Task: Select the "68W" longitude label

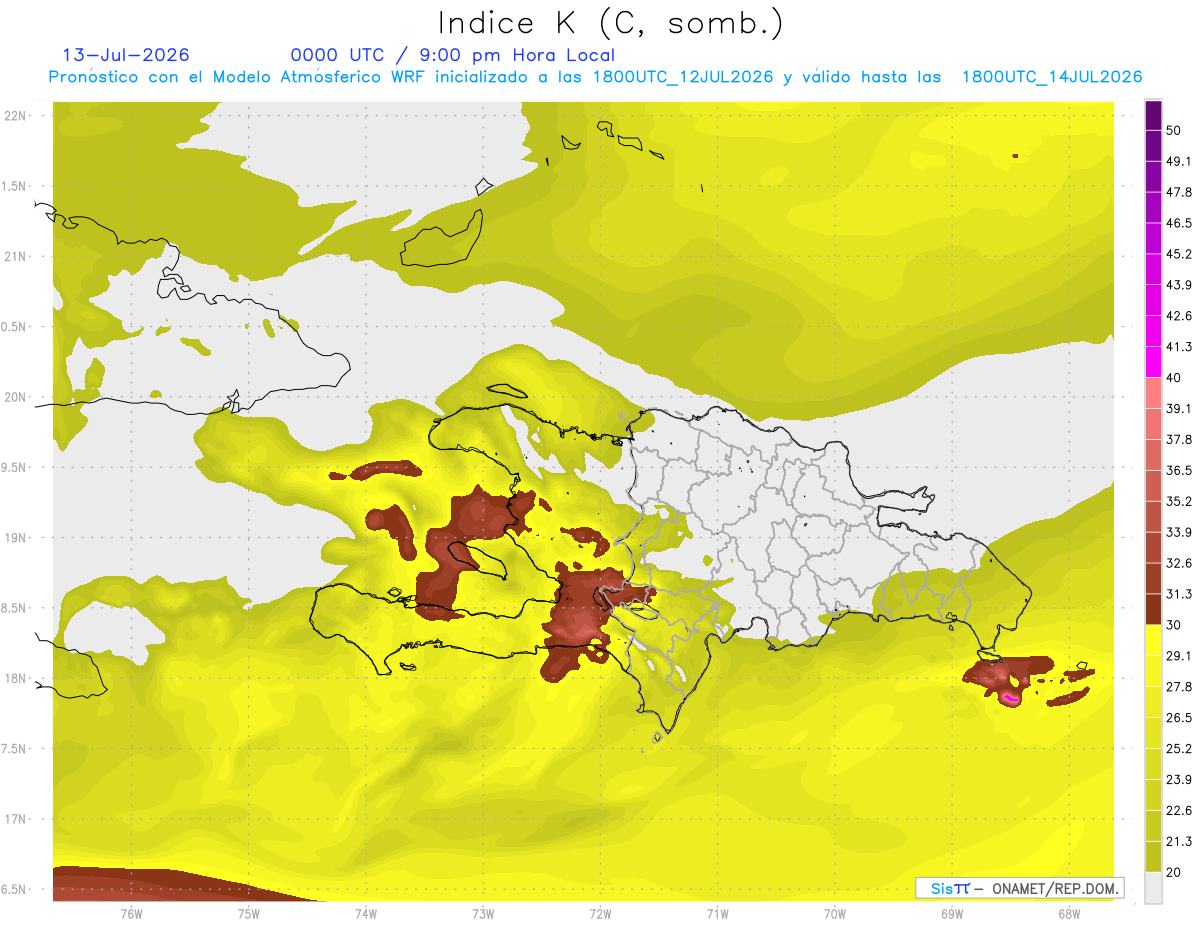Action: coord(1069,914)
